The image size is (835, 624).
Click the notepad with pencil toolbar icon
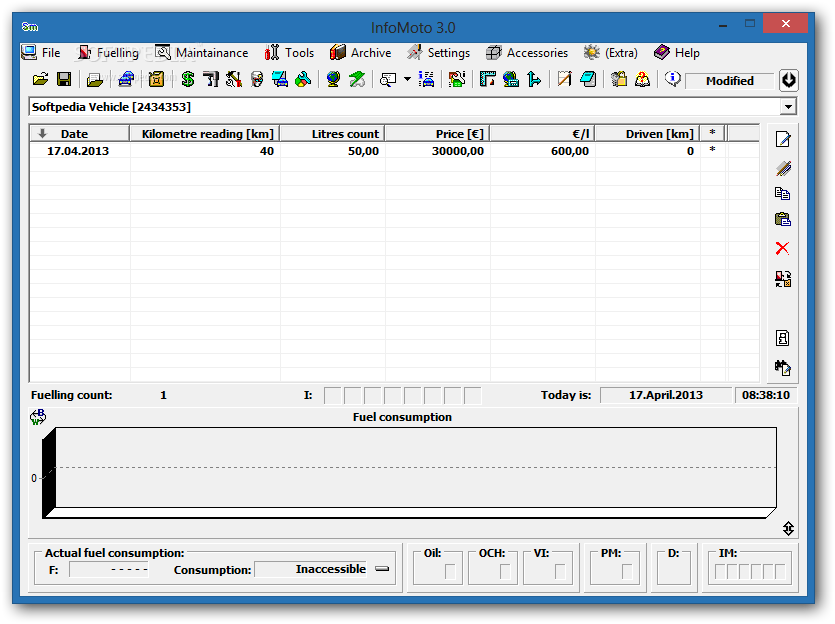pos(564,80)
